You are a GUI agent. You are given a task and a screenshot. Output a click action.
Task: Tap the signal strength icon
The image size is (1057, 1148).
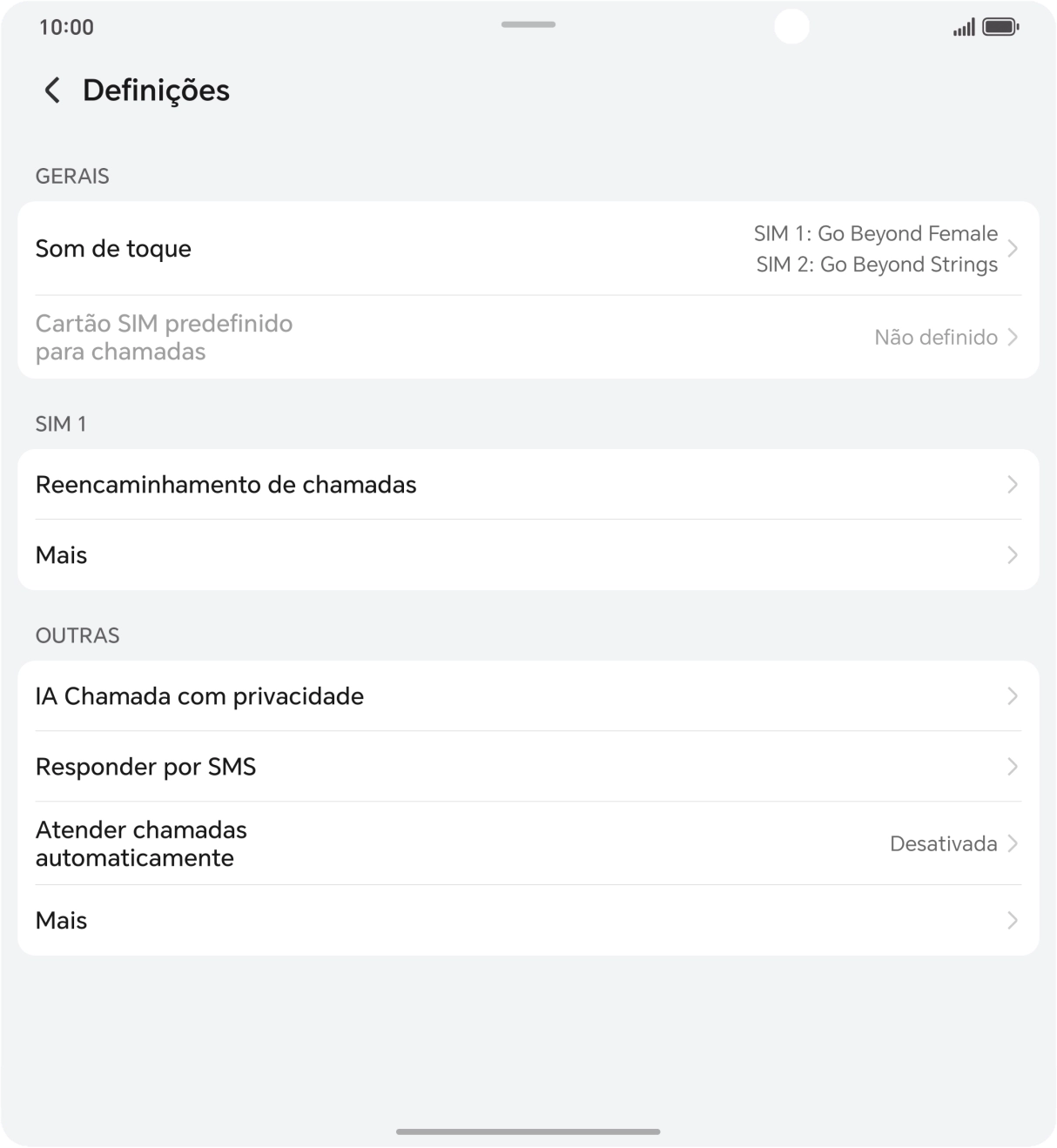(963, 28)
